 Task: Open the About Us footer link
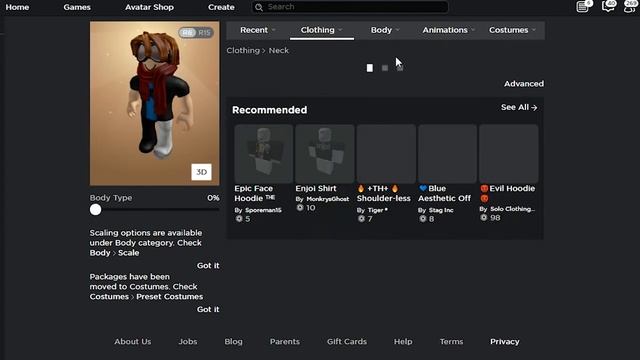[x=133, y=342]
